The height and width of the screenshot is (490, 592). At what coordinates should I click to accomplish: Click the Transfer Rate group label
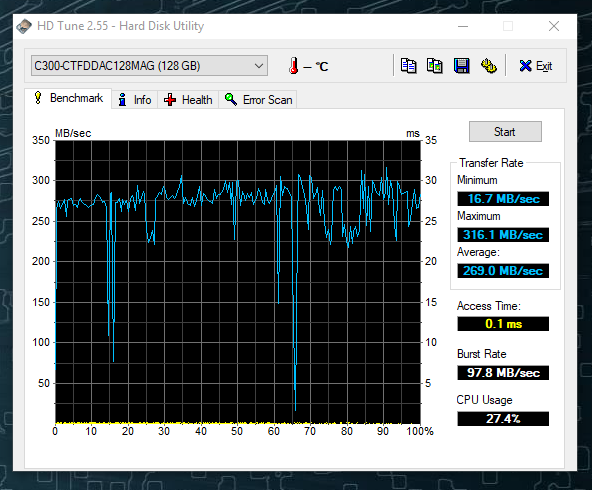click(x=491, y=163)
